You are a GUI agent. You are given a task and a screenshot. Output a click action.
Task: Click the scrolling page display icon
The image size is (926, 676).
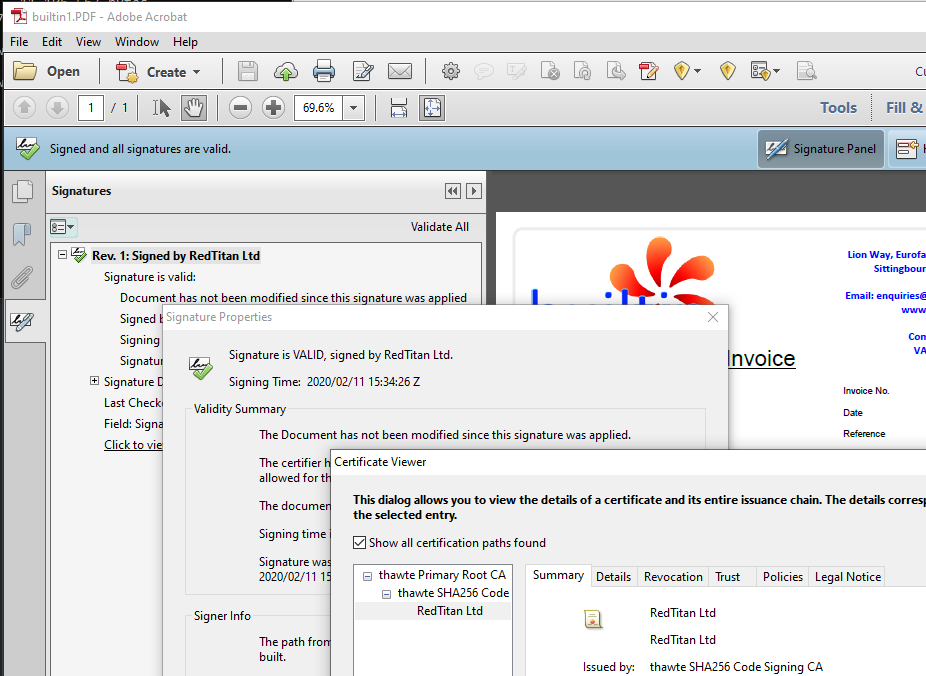(x=399, y=108)
